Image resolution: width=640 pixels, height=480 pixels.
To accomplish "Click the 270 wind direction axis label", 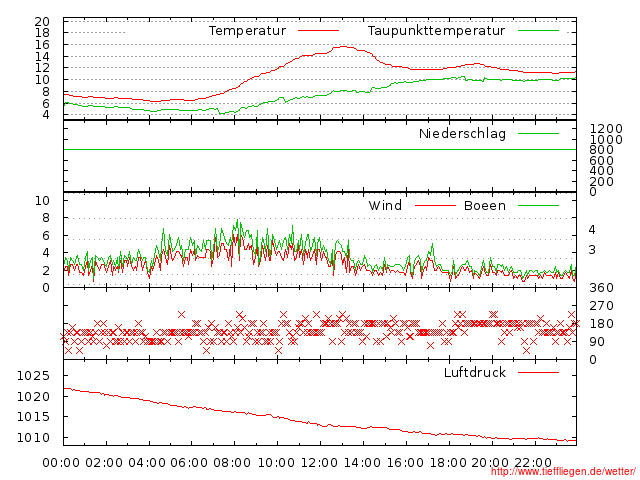I will click(x=601, y=306).
